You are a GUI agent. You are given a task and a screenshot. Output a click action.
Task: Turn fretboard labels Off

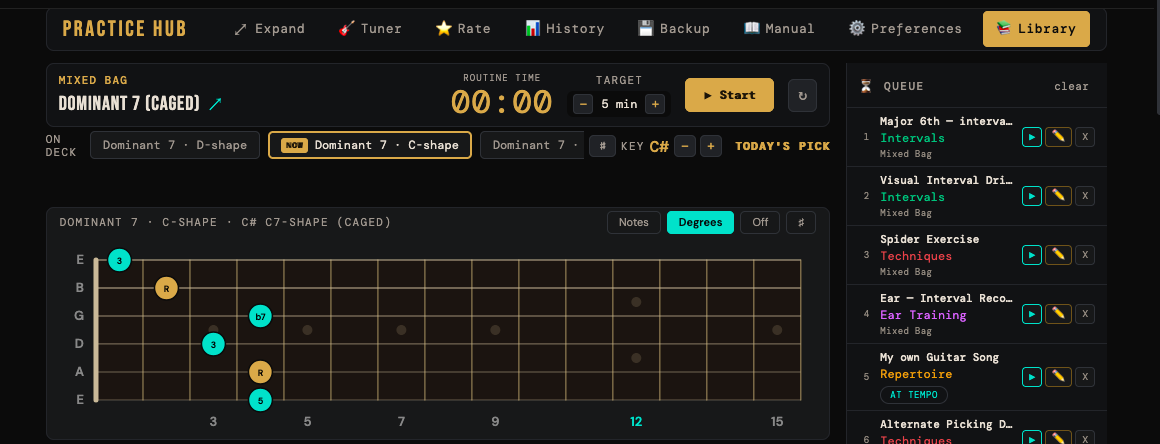tap(760, 222)
